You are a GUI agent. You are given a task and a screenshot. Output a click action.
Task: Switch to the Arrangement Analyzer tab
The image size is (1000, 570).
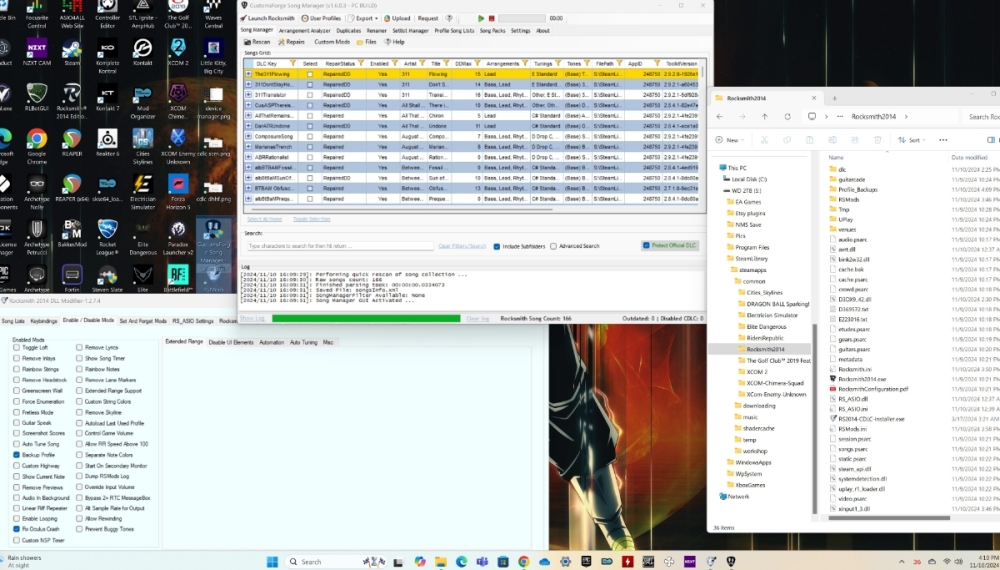[304, 31]
